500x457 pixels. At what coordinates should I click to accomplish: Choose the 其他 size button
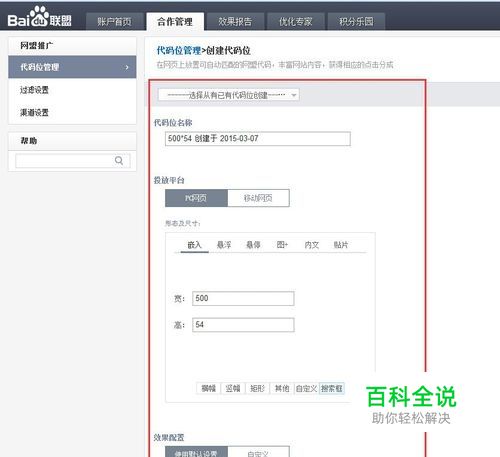coord(282,388)
